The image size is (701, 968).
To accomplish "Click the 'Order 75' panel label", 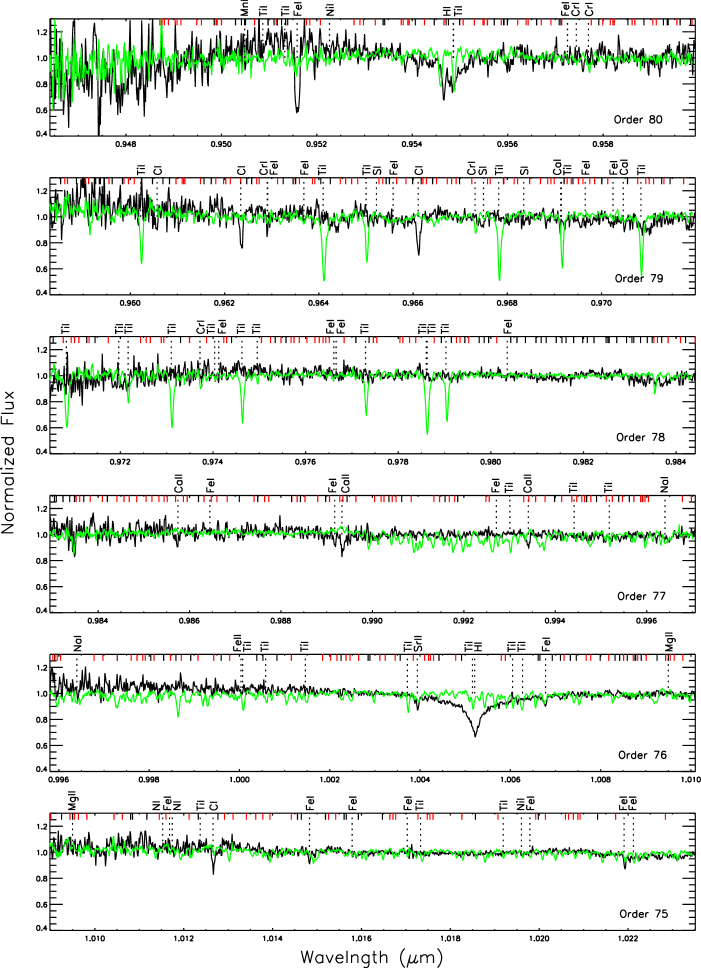I will pyautogui.click(x=644, y=914).
